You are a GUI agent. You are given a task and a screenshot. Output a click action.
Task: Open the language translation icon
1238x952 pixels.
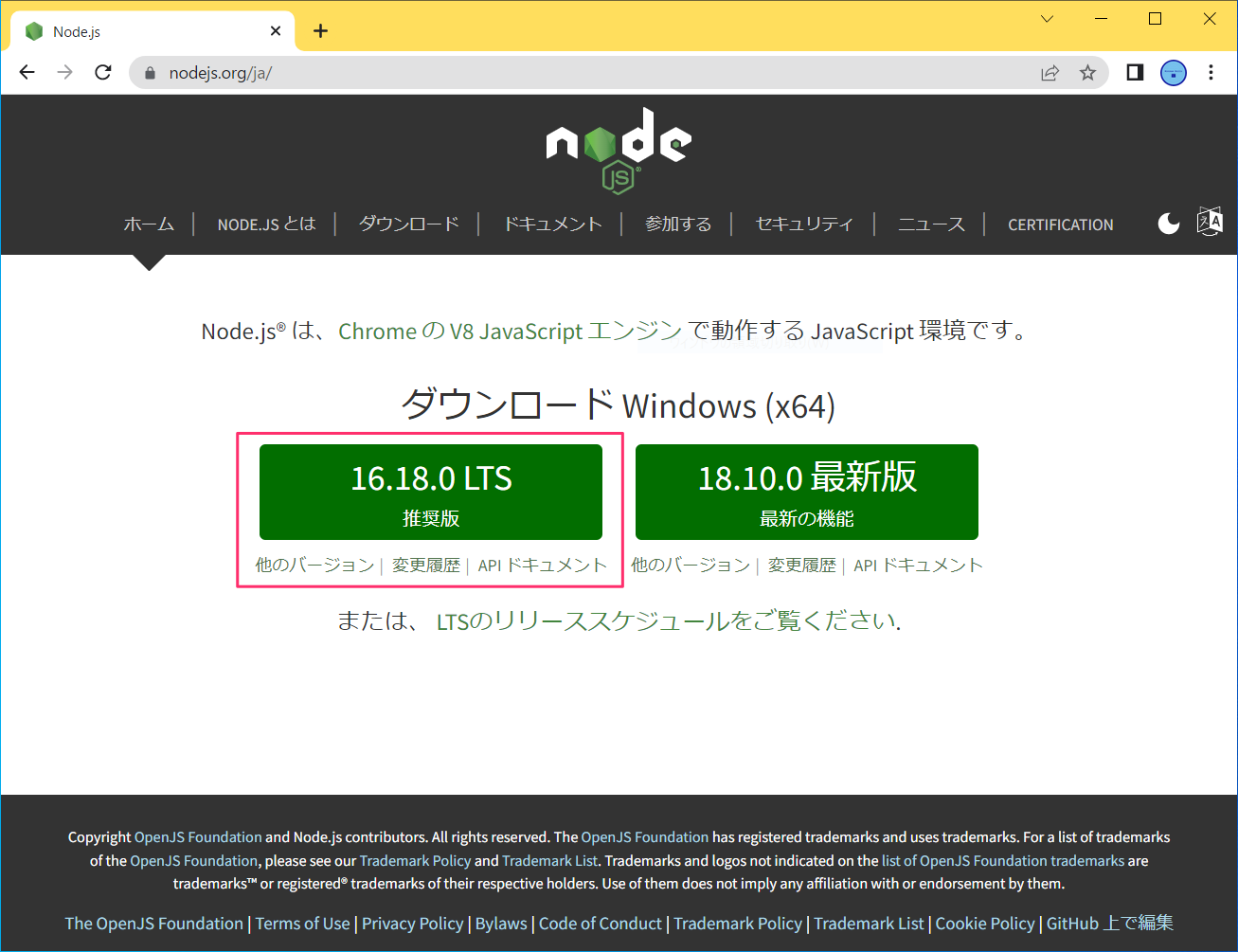(x=1210, y=222)
